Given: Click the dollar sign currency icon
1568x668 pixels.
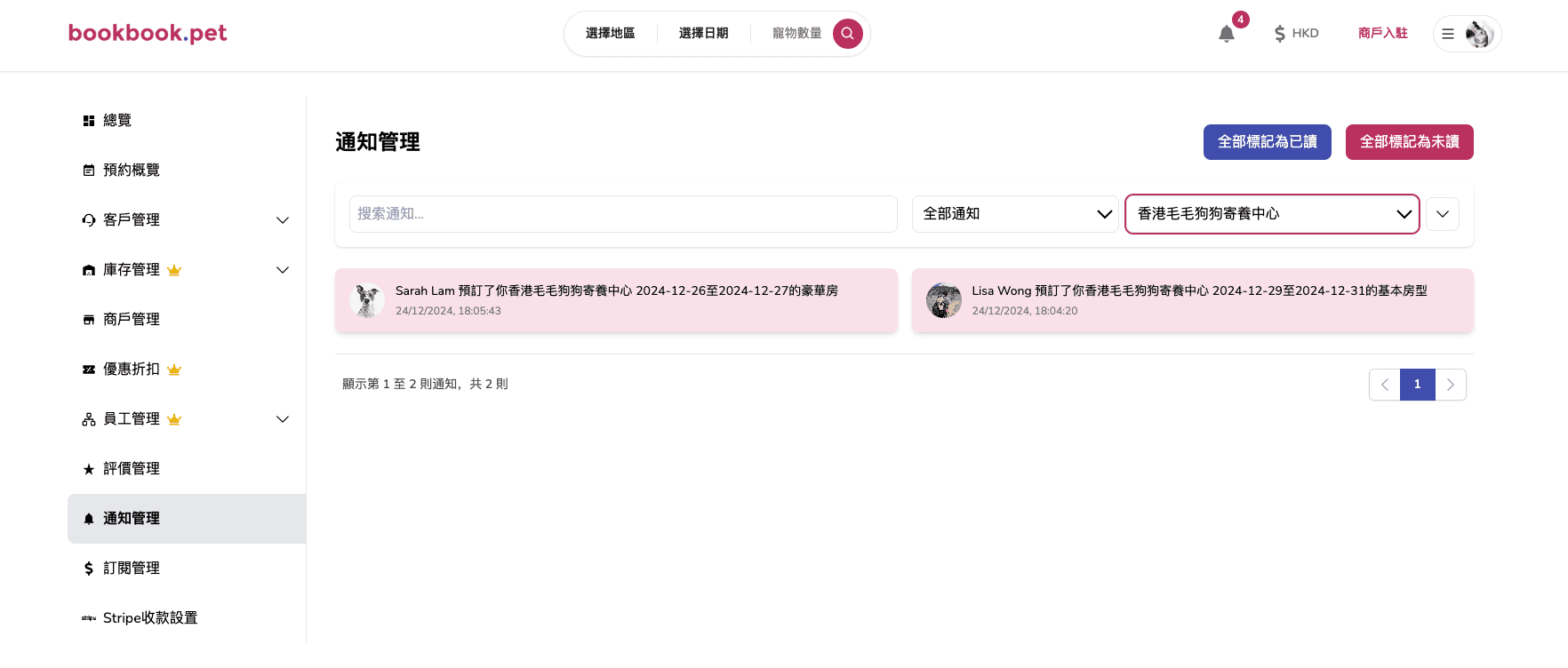Looking at the screenshot, I should click(x=1280, y=34).
